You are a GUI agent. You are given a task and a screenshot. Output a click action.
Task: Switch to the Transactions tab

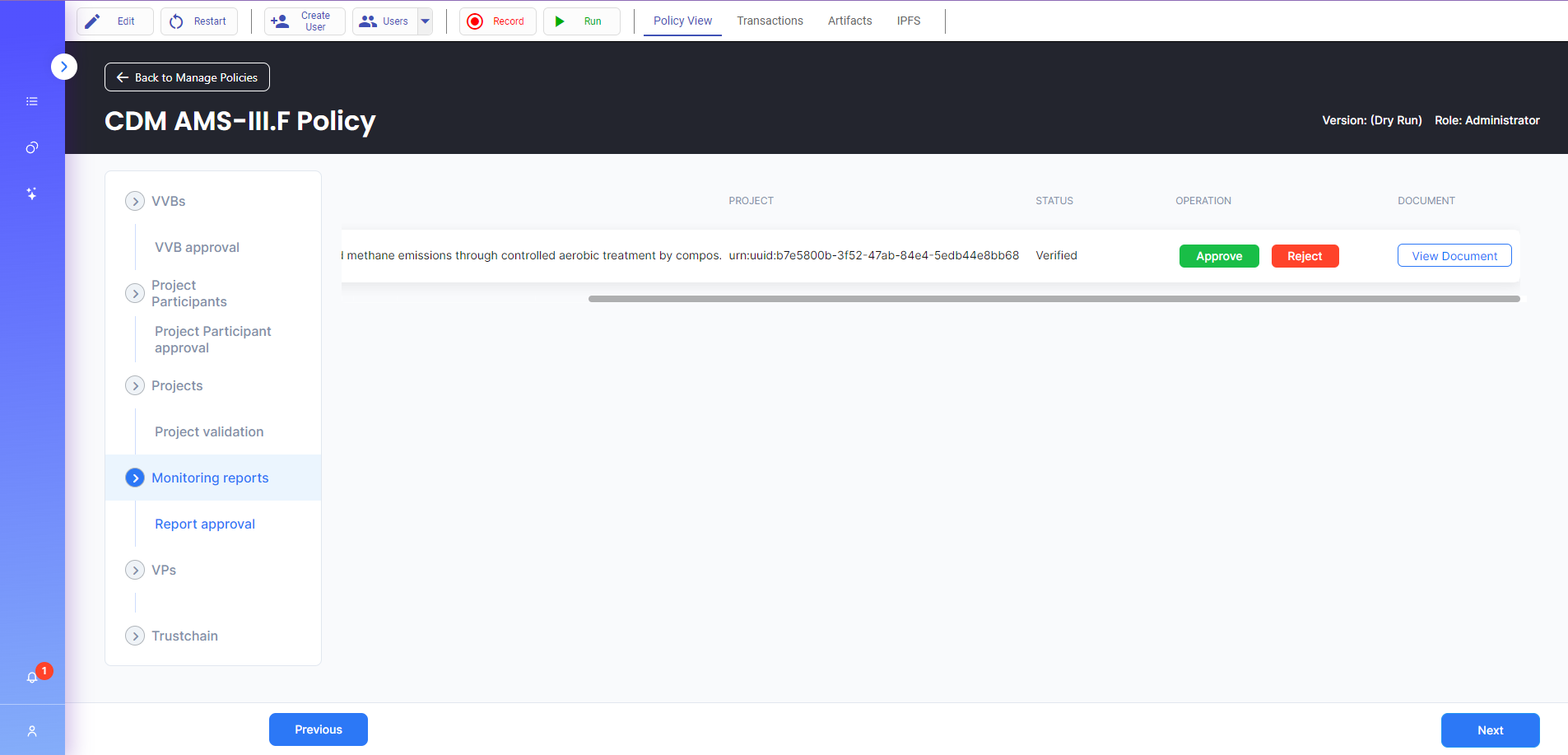click(770, 21)
